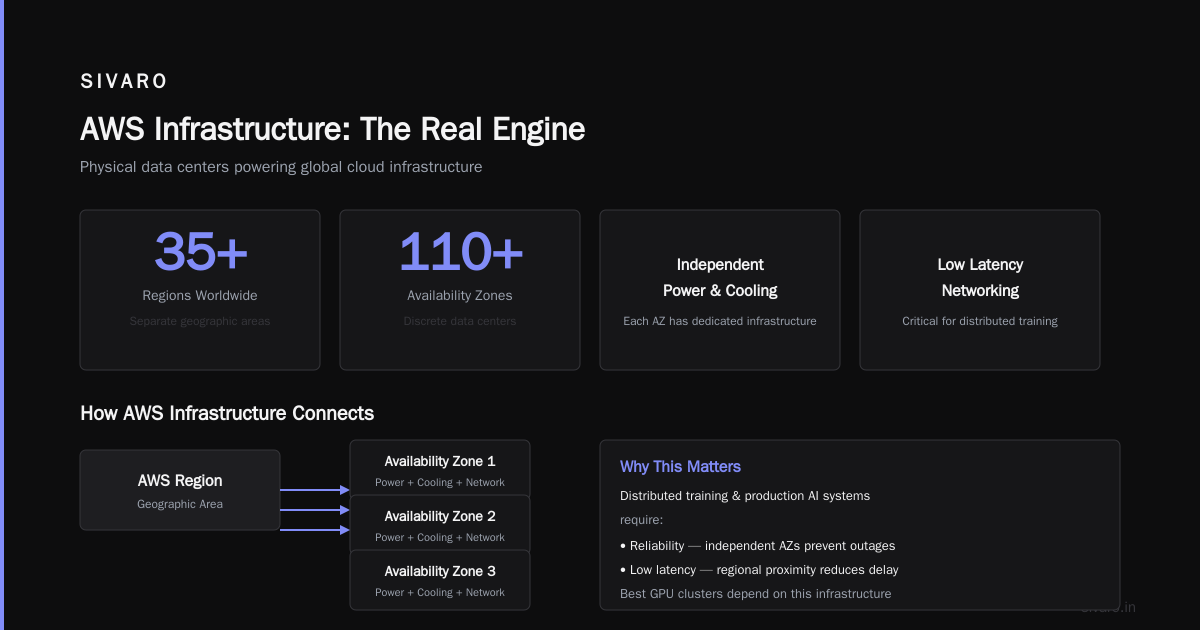1200x630 pixels.
Task: Select the heading AWS Infrastructure: The Real Engine
Action: tap(332, 129)
